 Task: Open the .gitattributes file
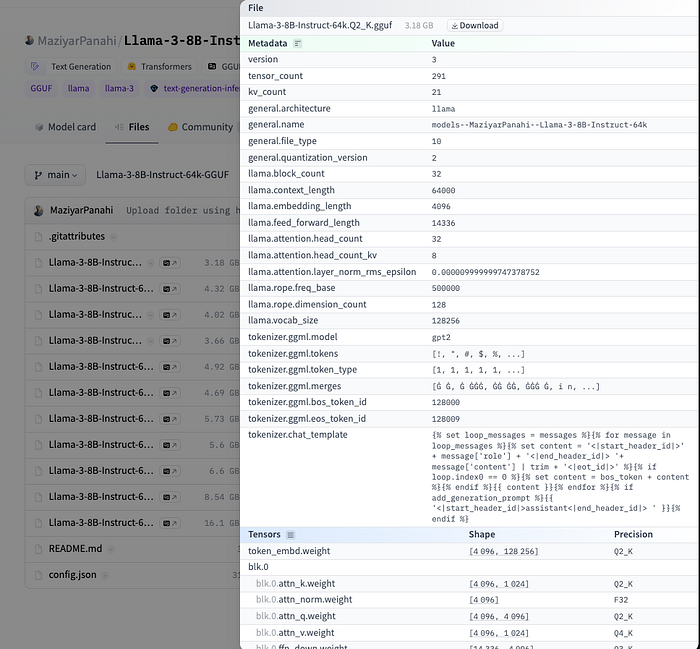point(77,237)
